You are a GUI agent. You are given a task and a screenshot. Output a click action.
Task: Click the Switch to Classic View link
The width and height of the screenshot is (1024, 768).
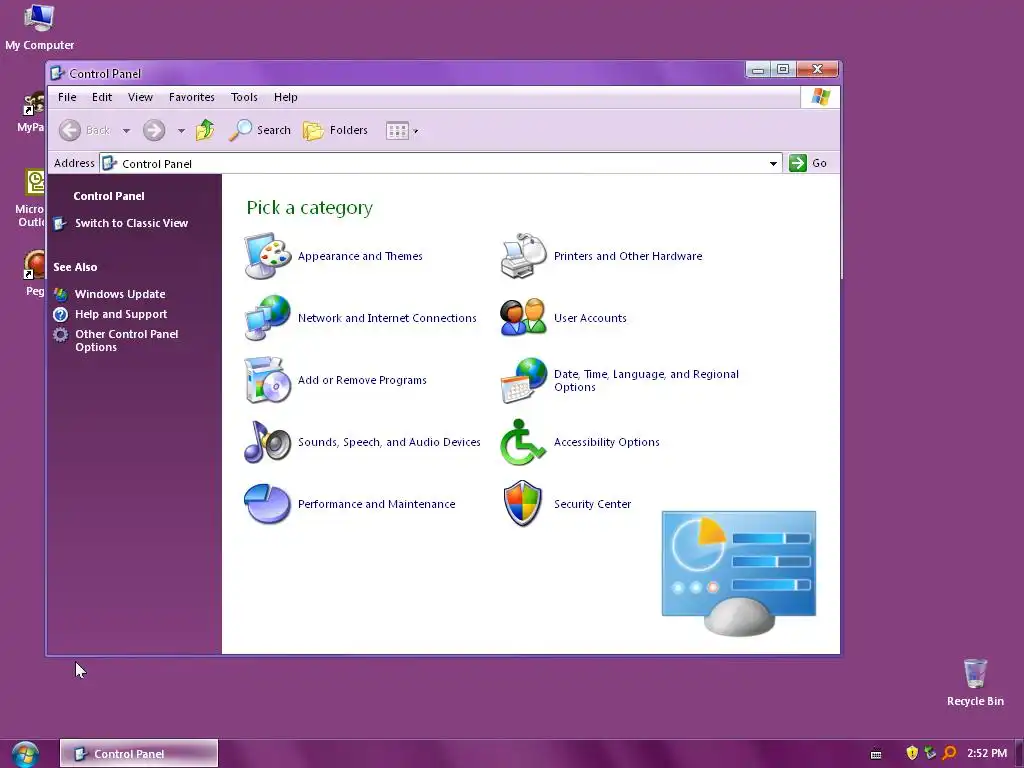pos(131,223)
